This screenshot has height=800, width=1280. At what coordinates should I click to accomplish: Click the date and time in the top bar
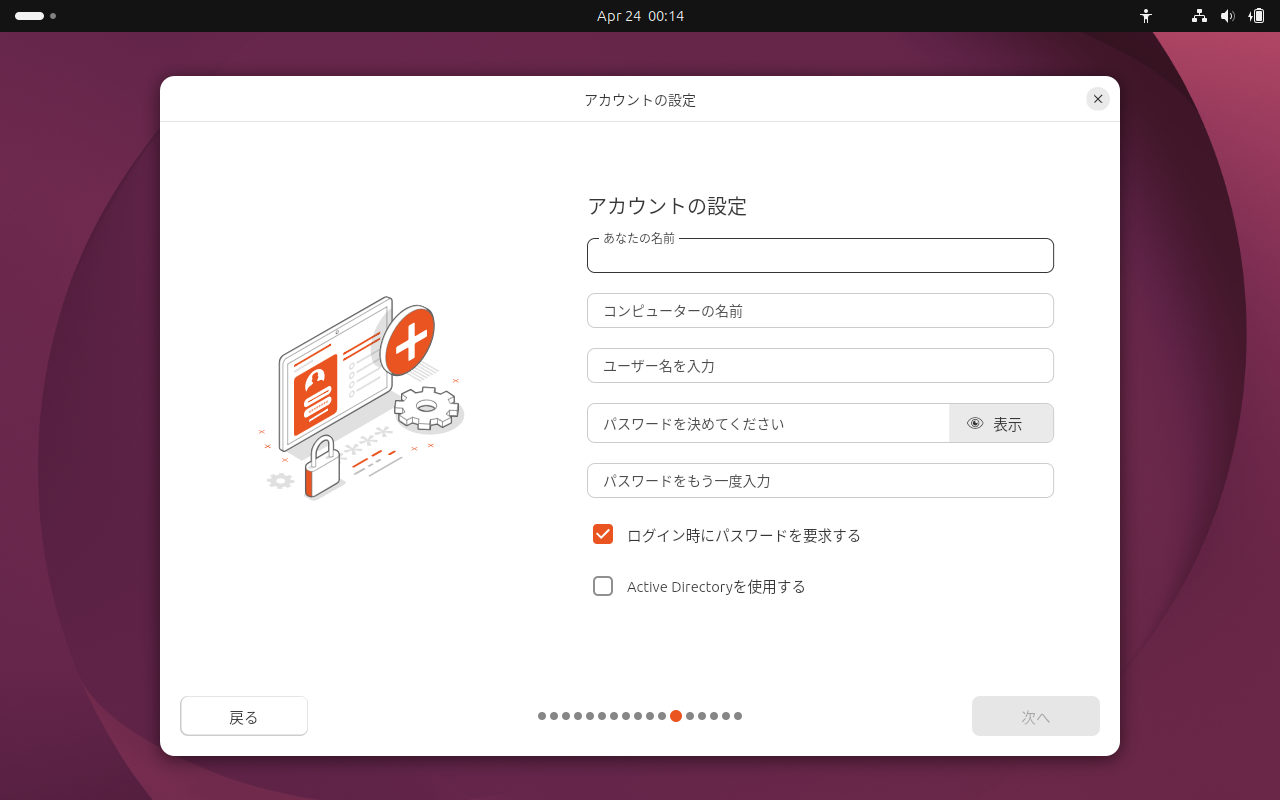click(640, 16)
